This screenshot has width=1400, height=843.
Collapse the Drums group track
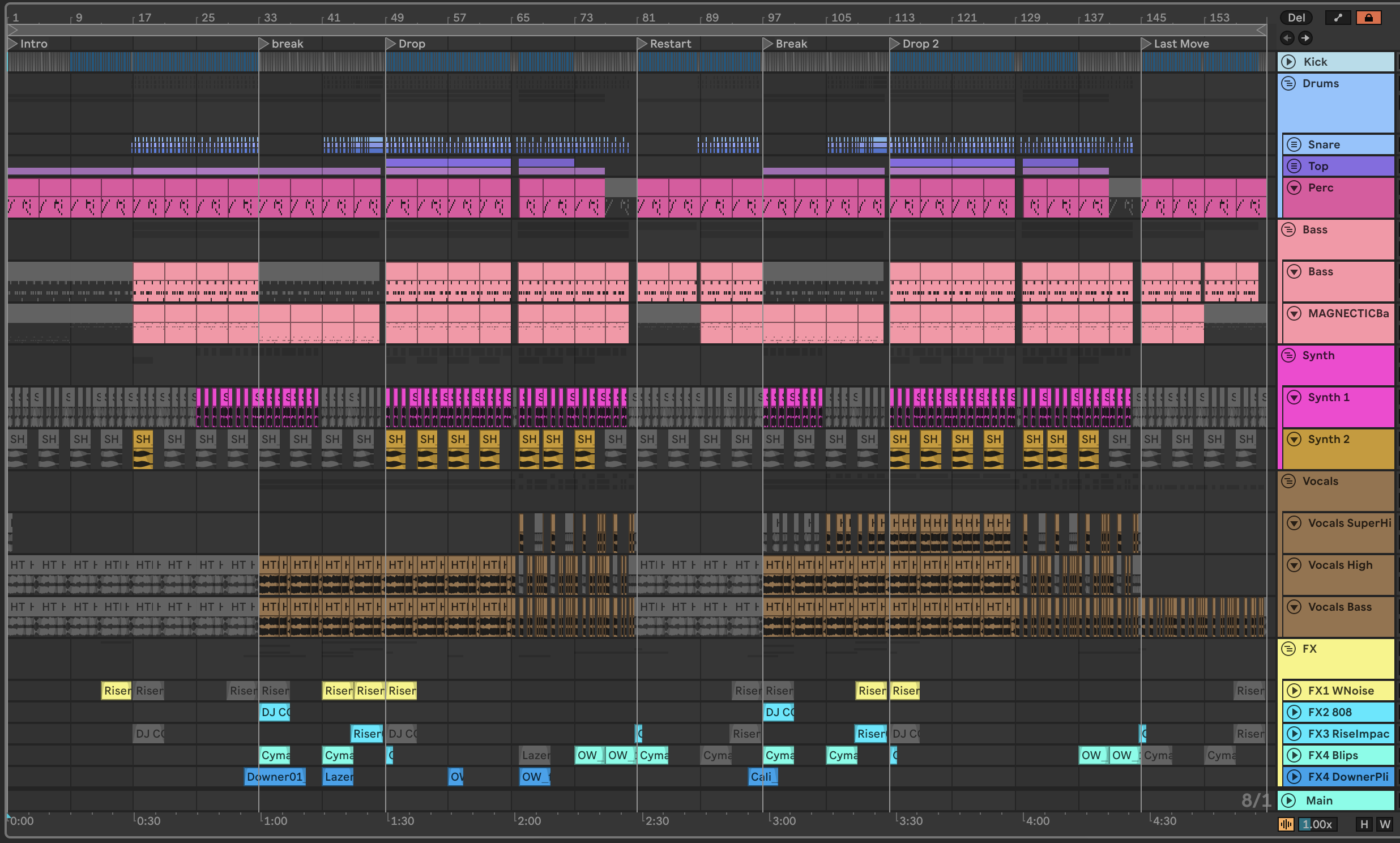(x=1289, y=83)
